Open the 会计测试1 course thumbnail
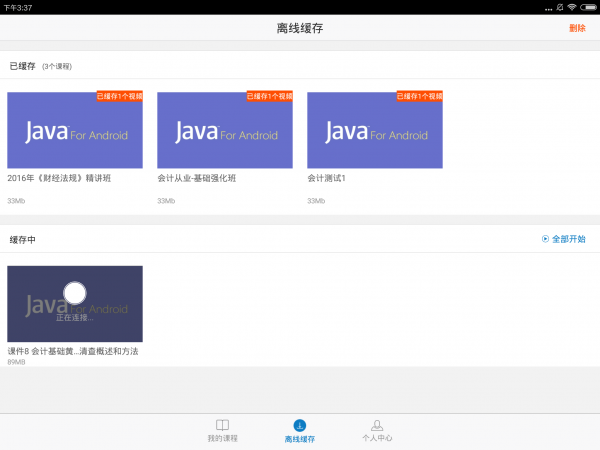600x450 pixels. [x=375, y=130]
